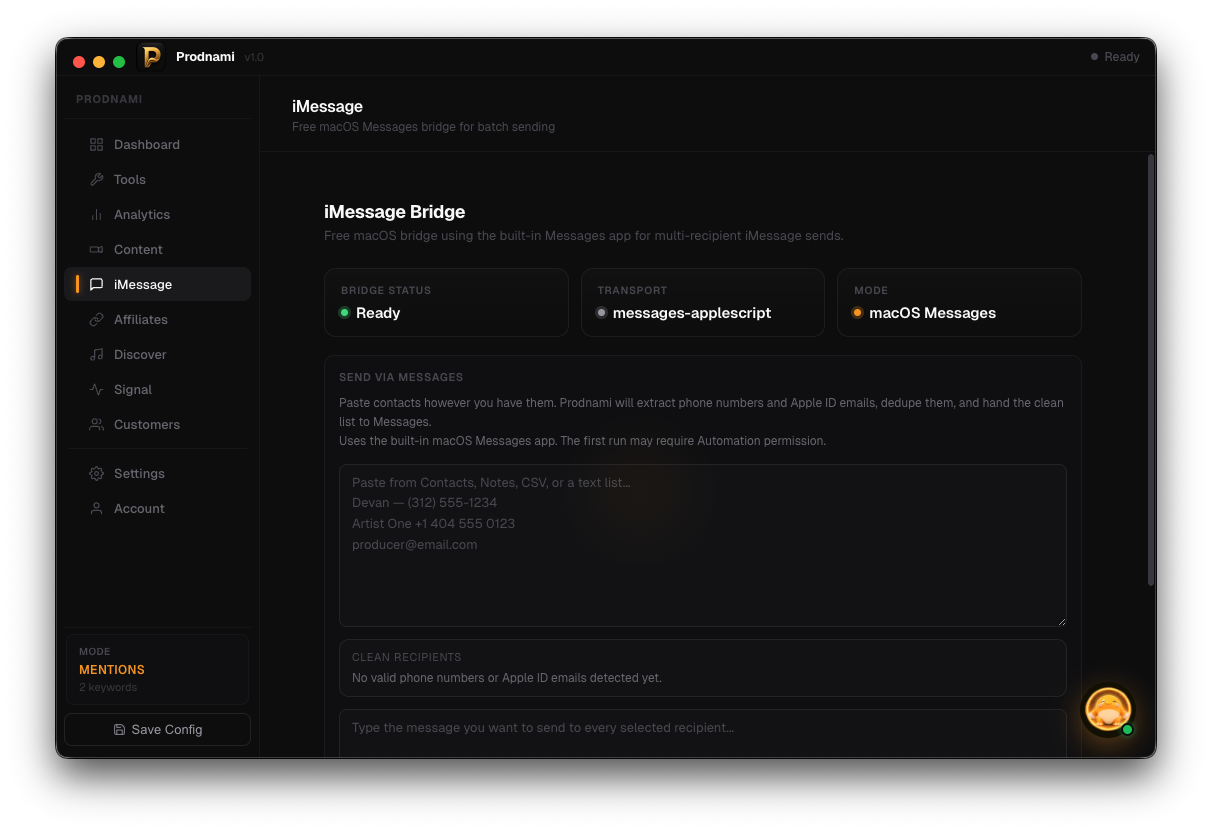Select the iMessage sidebar item
This screenshot has width=1212, height=832.
157,285
